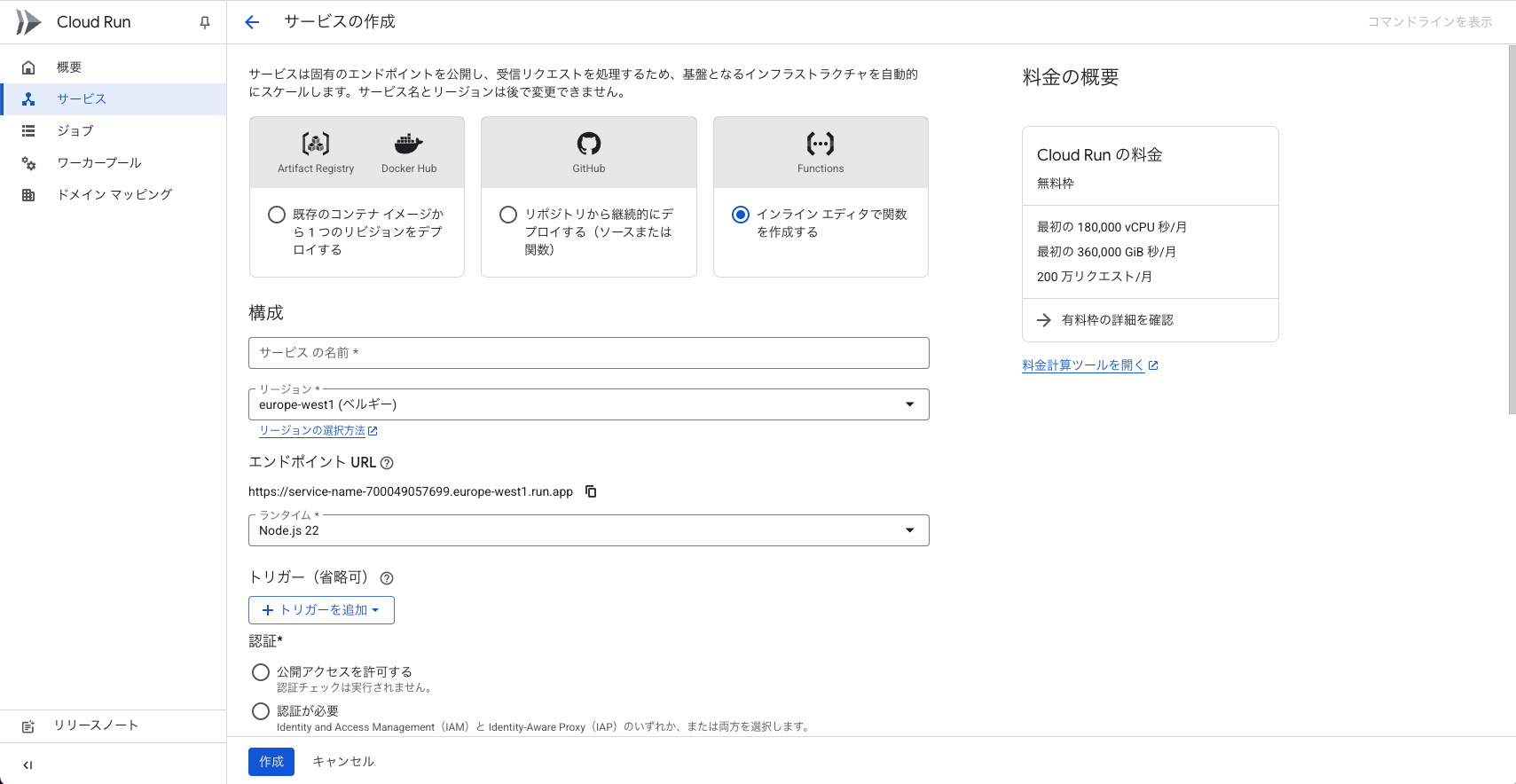This screenshot has height=784, width=1516.
Task: Click the Cloud Run logo icon
Action: tap(28, 22)
